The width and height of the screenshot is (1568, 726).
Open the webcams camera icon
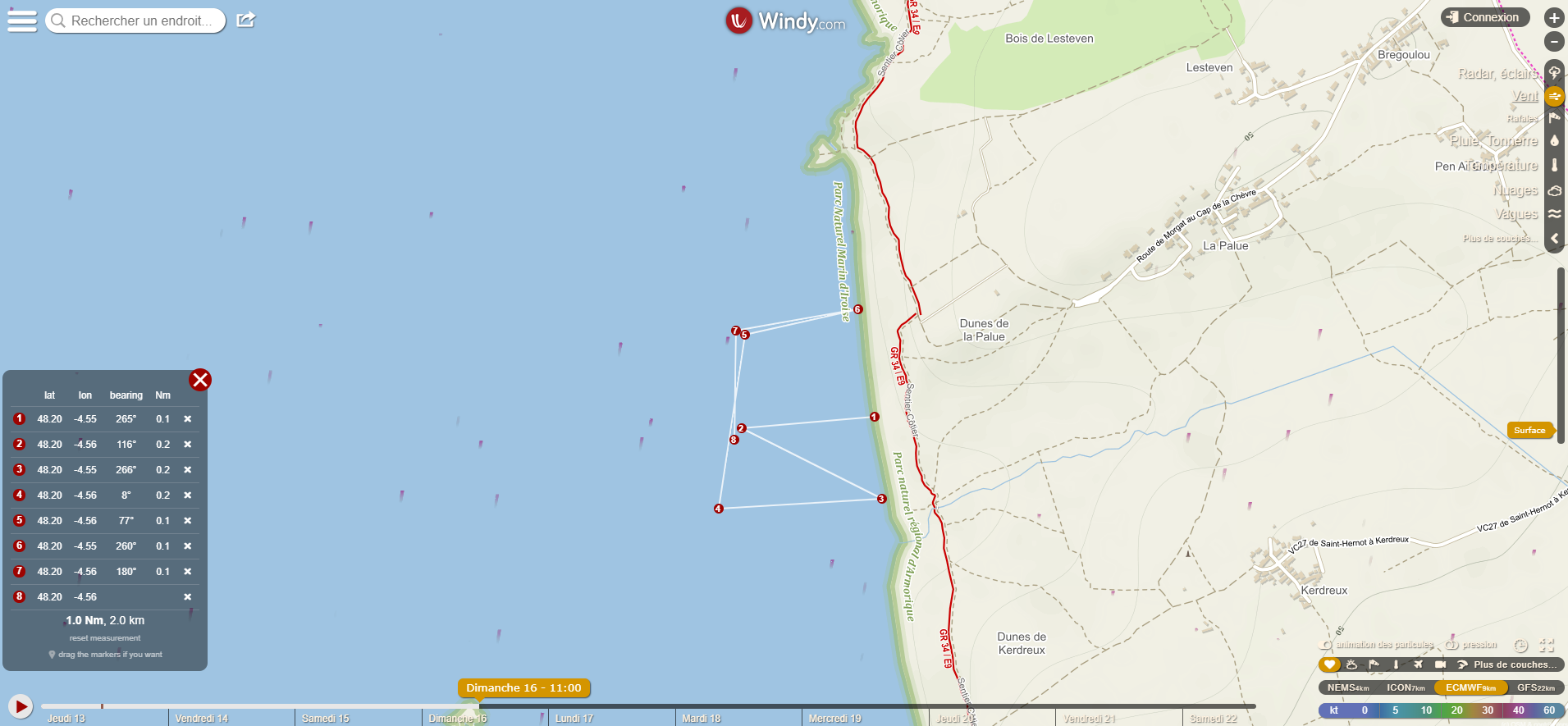click(1440, 664)
